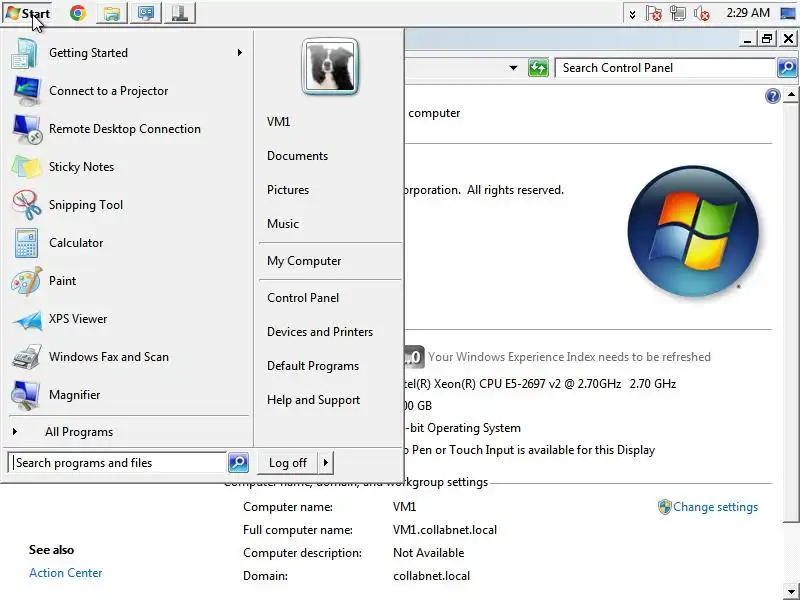Click the collabnet.local domain value
800x600 pixels.
[x=432, y=576]
